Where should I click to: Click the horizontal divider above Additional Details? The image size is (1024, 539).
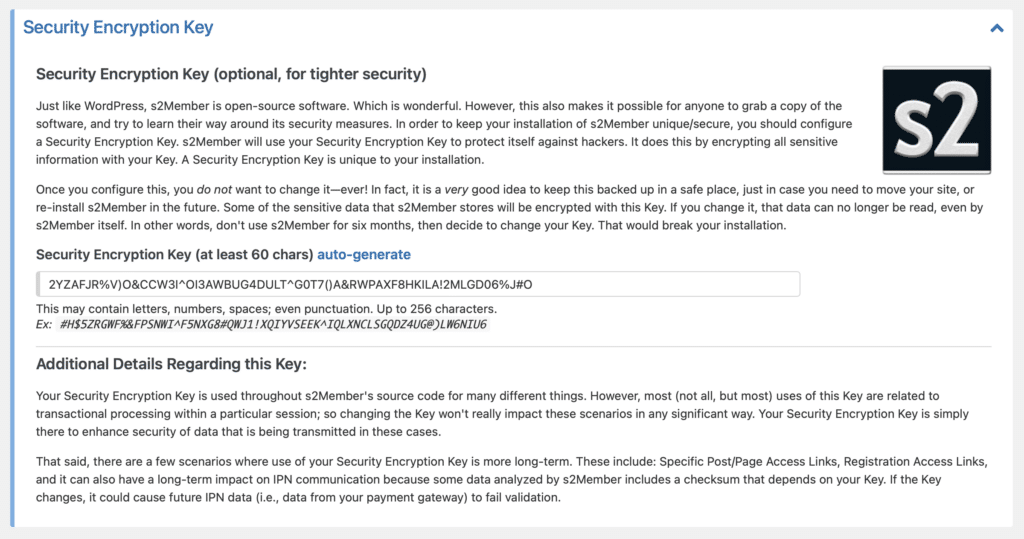coord(513,346)
